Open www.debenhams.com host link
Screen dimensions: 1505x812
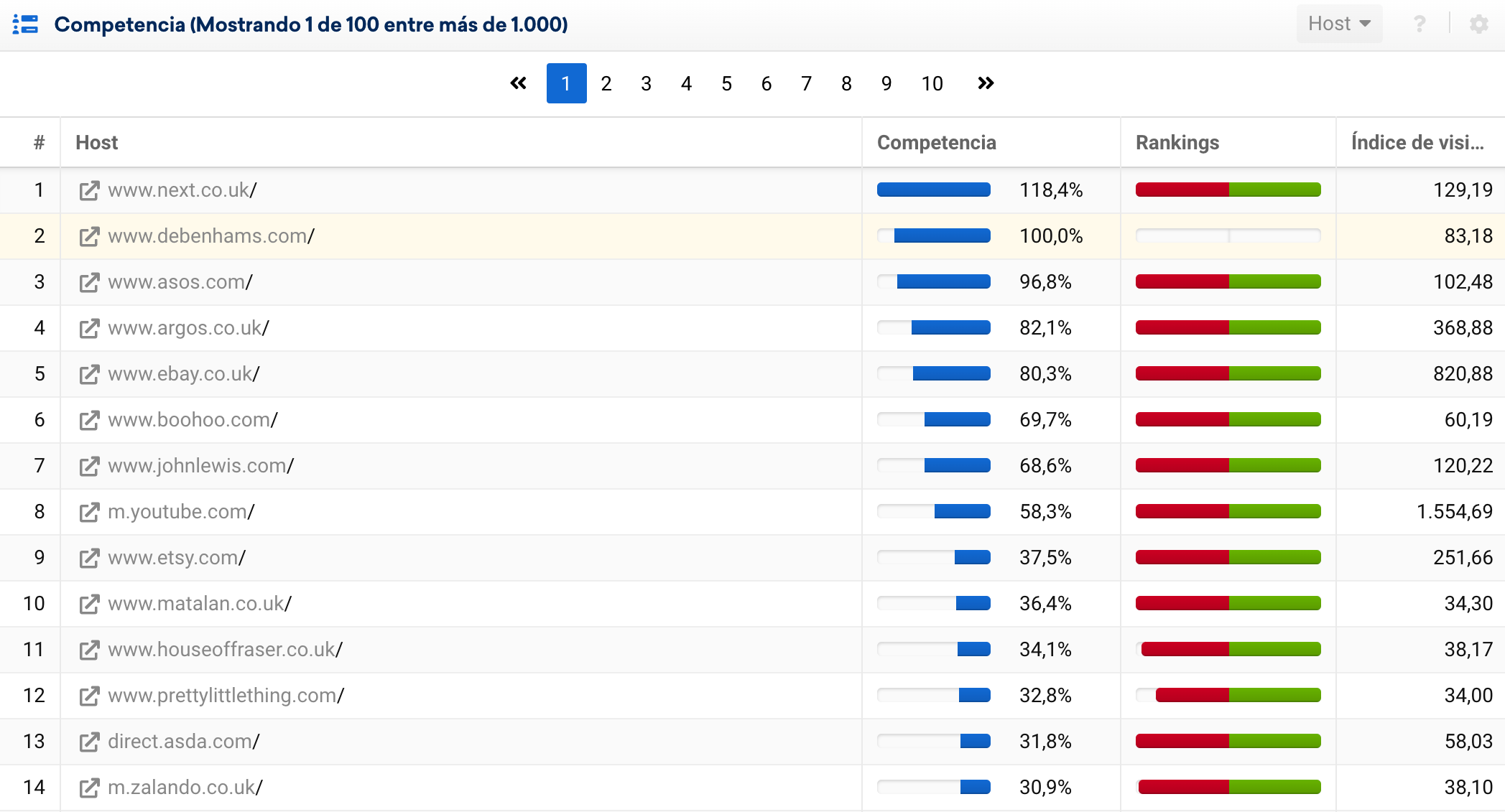coord(207,236)
